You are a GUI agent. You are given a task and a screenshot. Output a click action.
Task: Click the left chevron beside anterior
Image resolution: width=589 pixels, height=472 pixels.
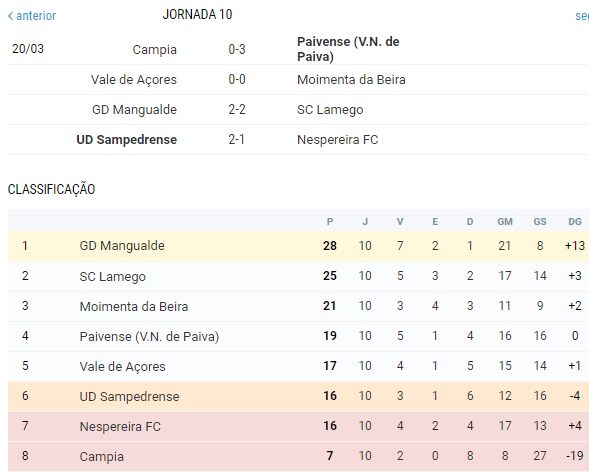pos(11,16)
